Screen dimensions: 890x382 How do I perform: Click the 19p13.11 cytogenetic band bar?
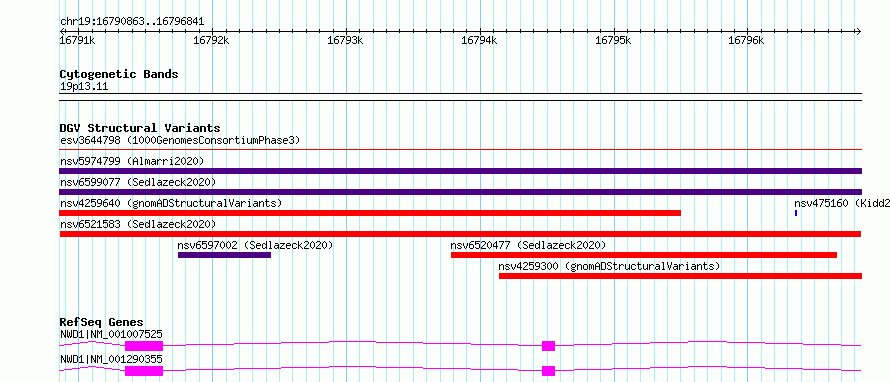pyautogui.click(x=460, y=97)
